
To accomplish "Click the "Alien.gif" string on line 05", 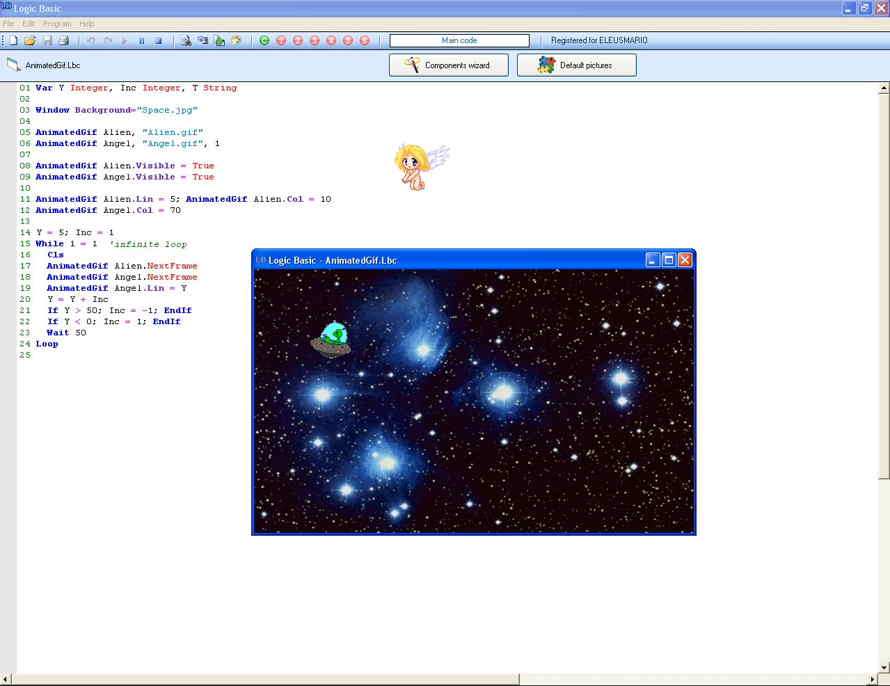I will point(173,132).
